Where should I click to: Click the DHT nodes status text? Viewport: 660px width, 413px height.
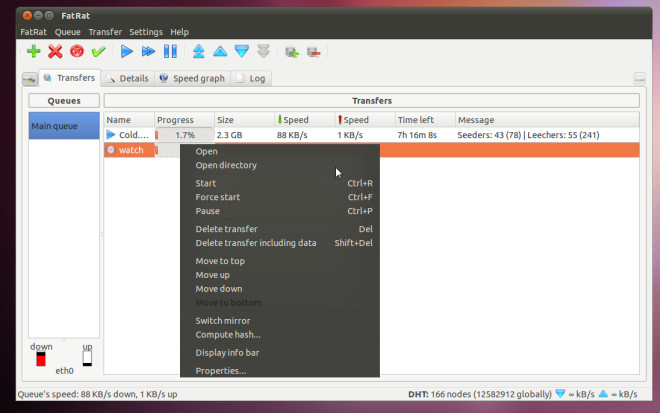(480, 394)
